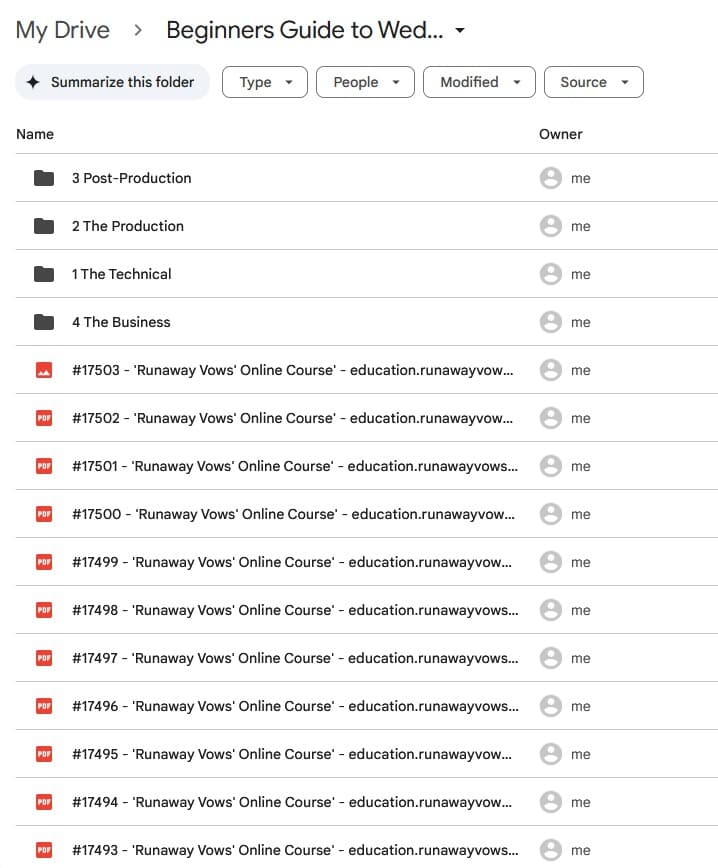Click the folder icon beside 1 The Technical

pos(44,274)
